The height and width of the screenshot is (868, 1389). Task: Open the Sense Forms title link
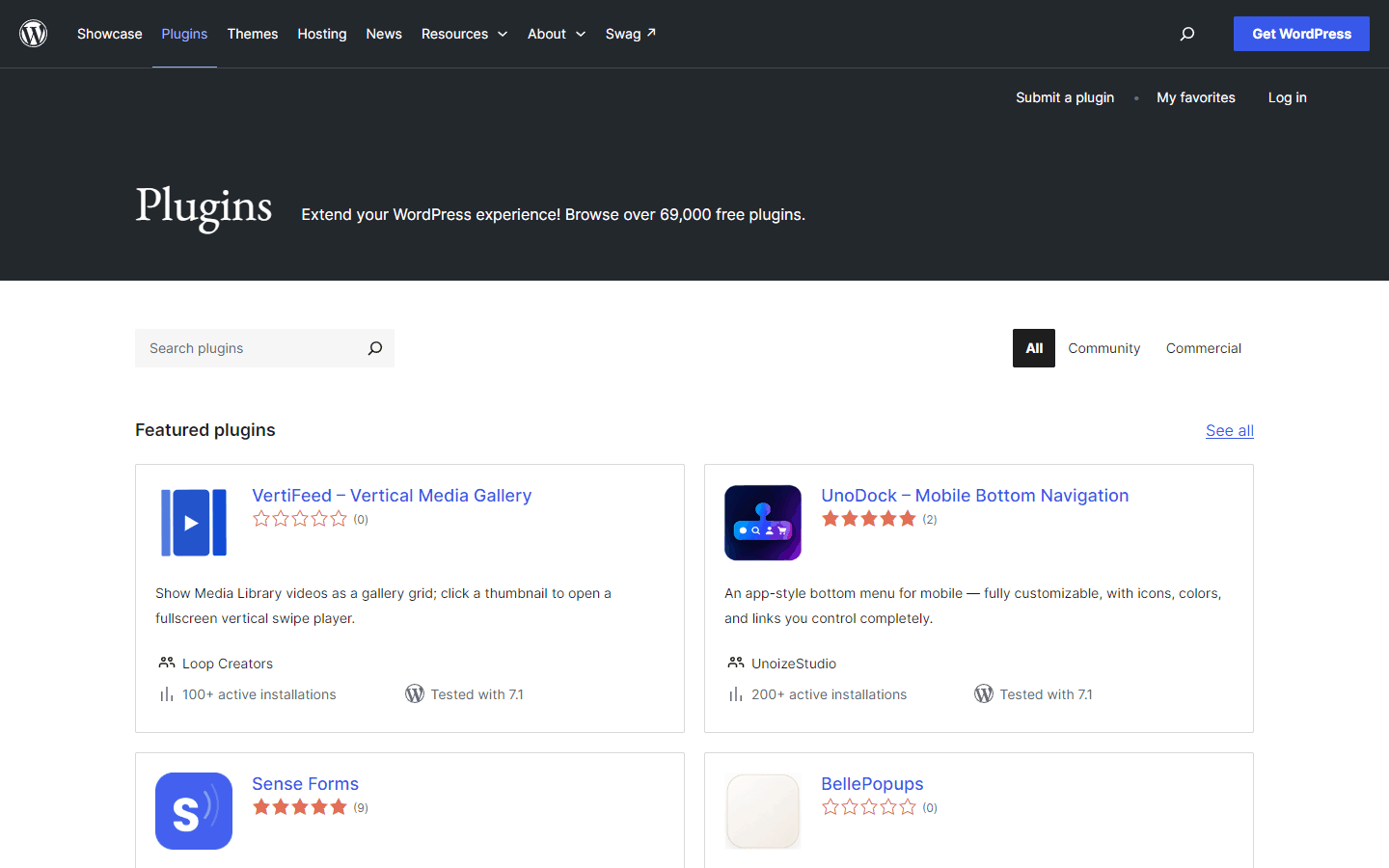[305, 784]
